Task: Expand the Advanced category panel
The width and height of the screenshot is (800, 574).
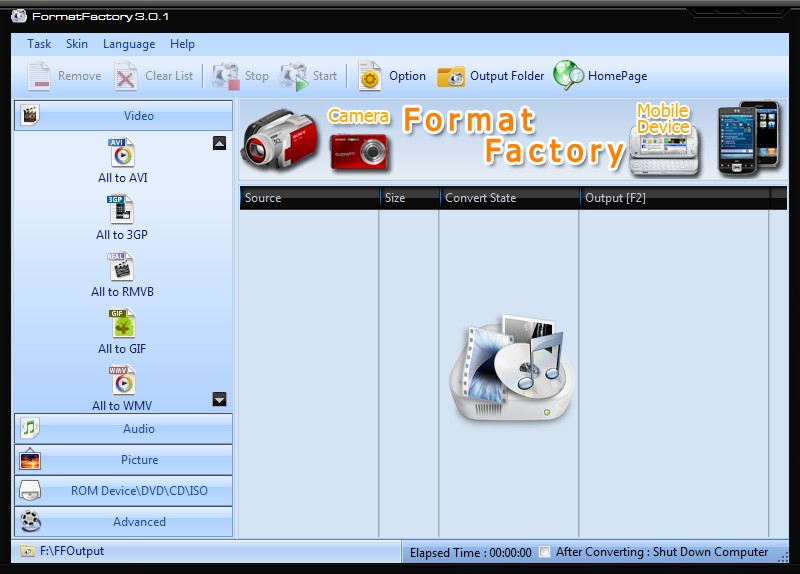Action: pyautogui.click(x=123, y=522)
